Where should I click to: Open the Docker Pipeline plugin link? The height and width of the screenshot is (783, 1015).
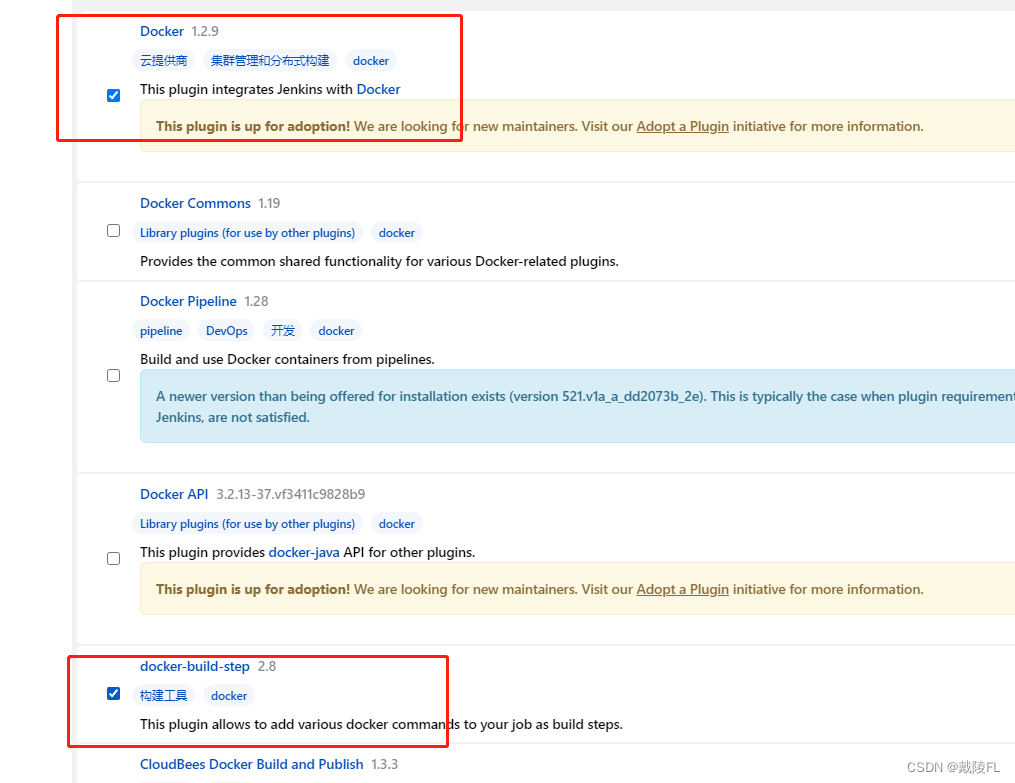click(x=188, y=301)
